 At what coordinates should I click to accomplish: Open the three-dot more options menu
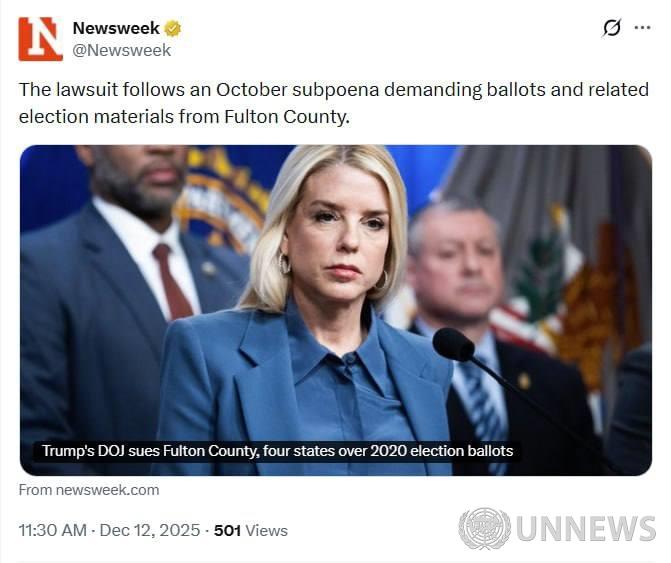tap(642, 28)
